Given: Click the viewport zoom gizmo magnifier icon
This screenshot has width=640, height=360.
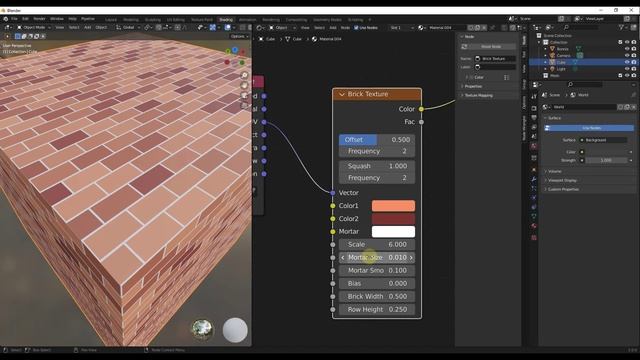Looking at the screenshot, I should [x=244, y=76].
